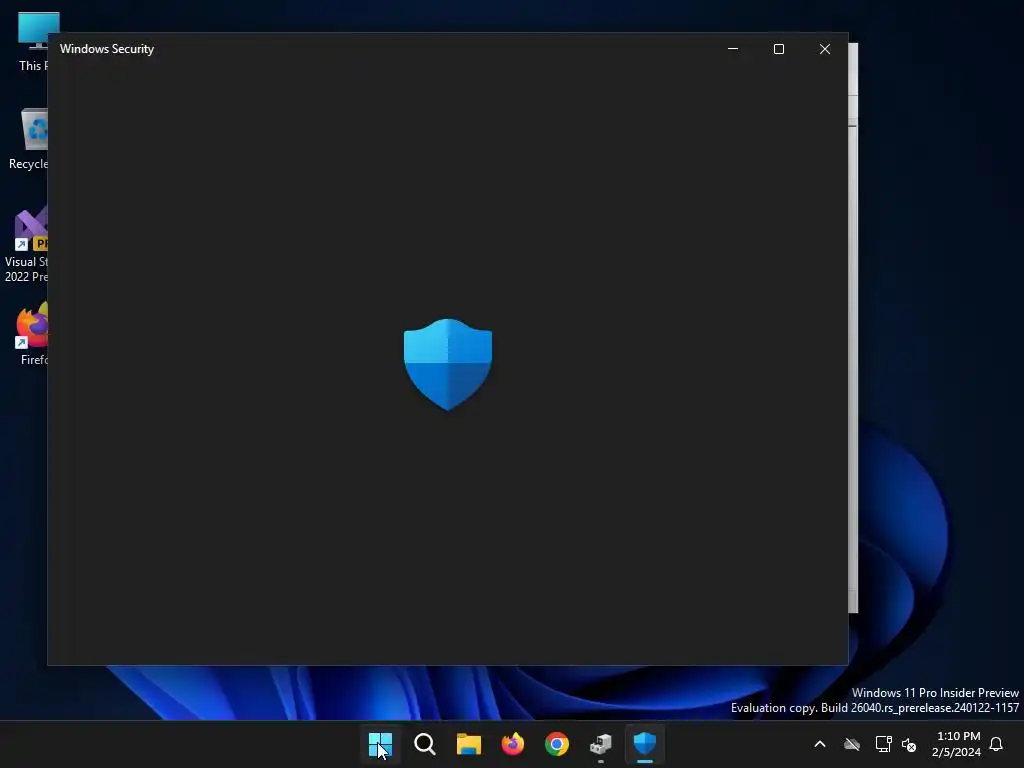Screen dimensions: 1024x768
Task: Open Firefox from the taskbar
Action: [x=513, y=744]
